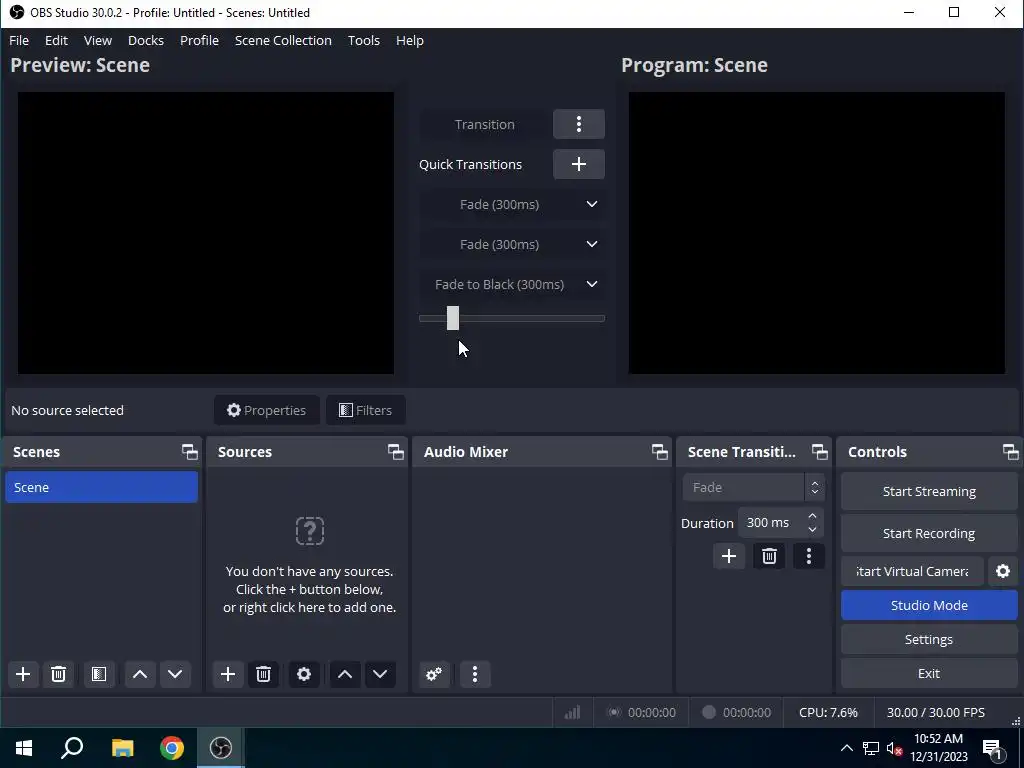Open the Profile menu
Screen dimensions: 1024x768
pyautogui.click(x=199, y=40)
